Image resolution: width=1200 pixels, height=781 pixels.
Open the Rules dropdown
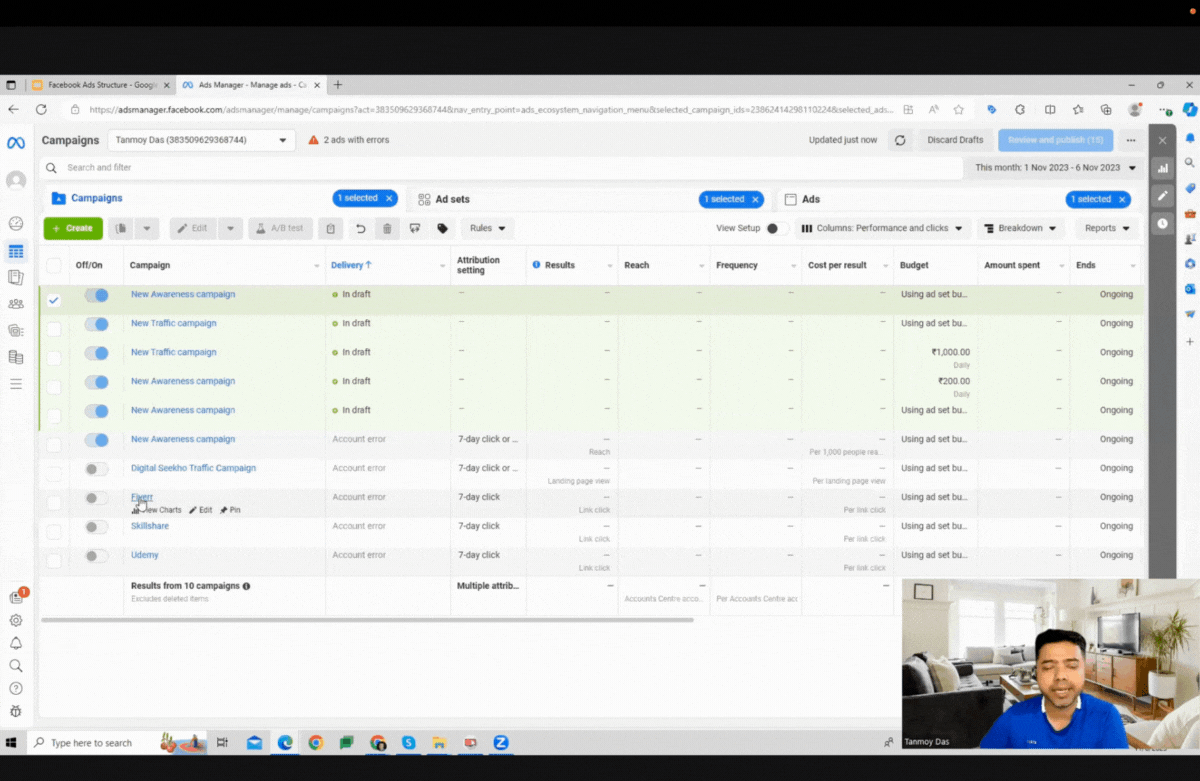pos(488,228)
